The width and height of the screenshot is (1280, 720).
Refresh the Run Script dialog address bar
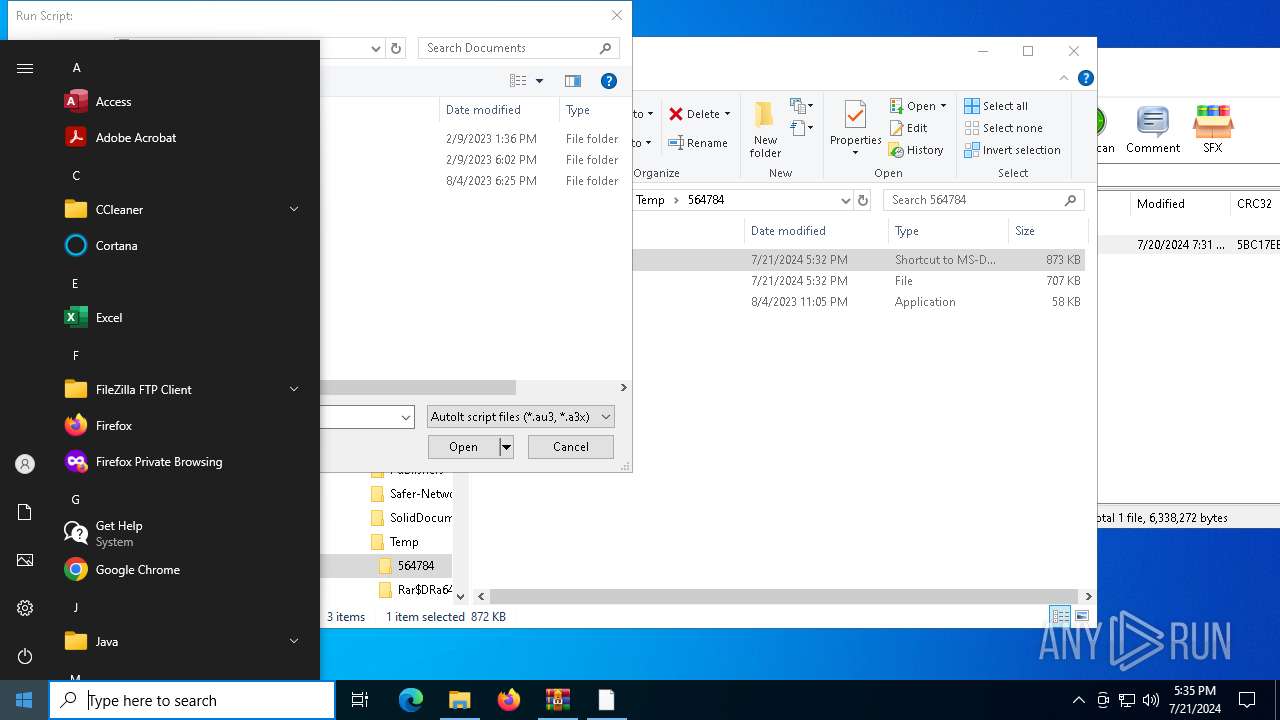(x=396, y=48)
